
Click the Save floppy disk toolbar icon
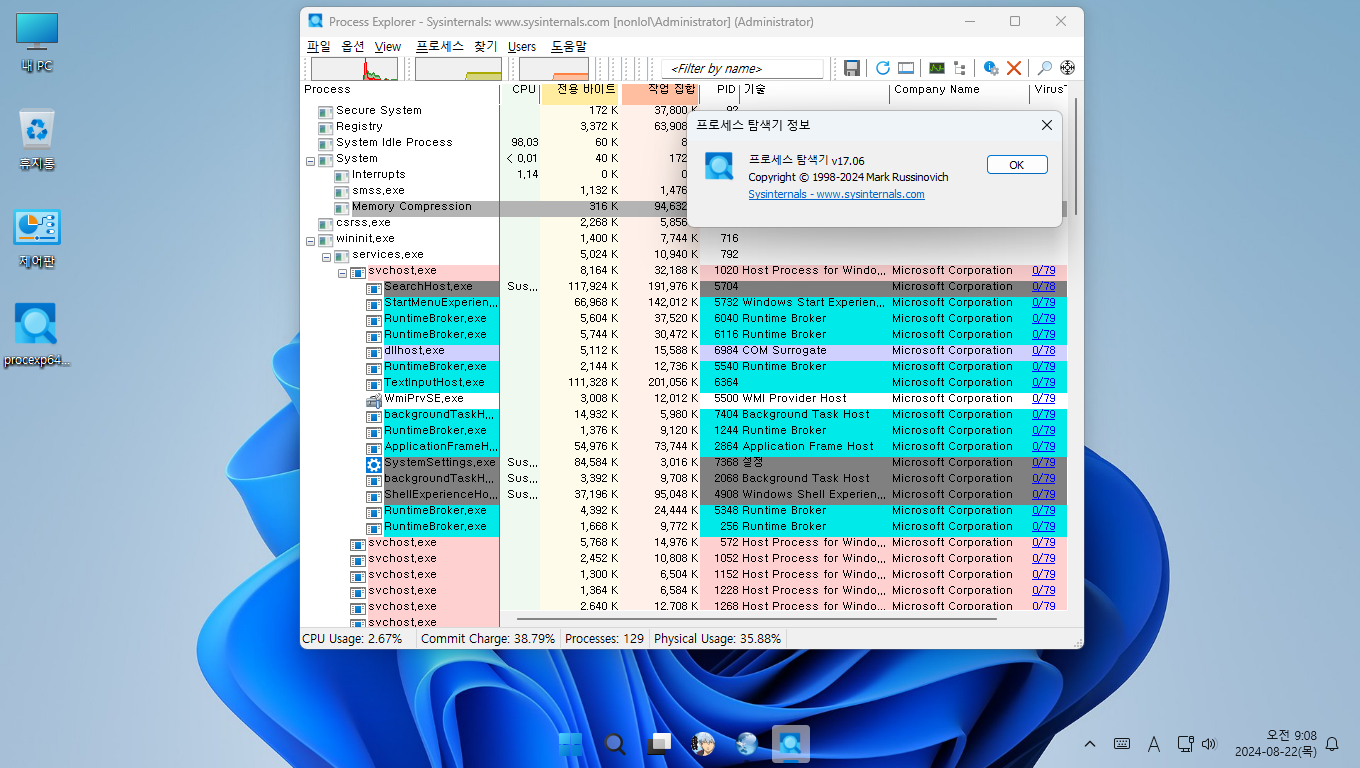pyautogui.click(x=852, y=68)
